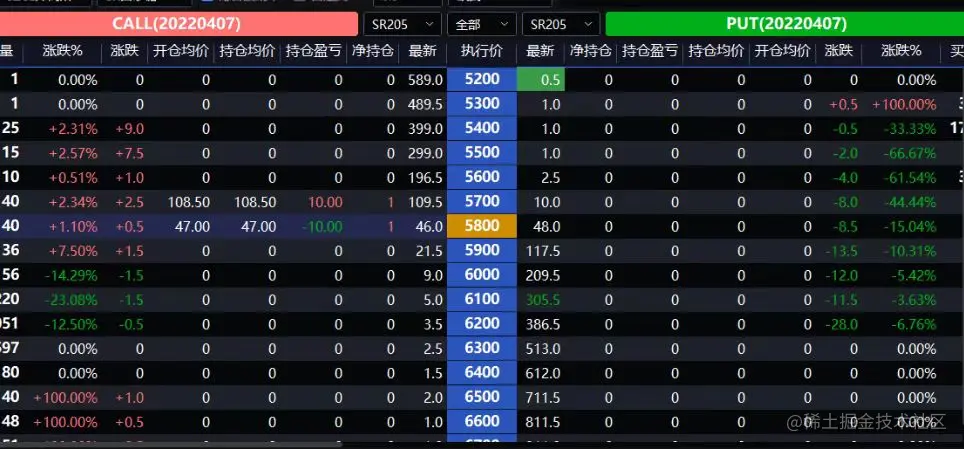964x449 pixels.
Task: Click the green highlighted 0.5 PUT price
Action: [x=541, y=80]
